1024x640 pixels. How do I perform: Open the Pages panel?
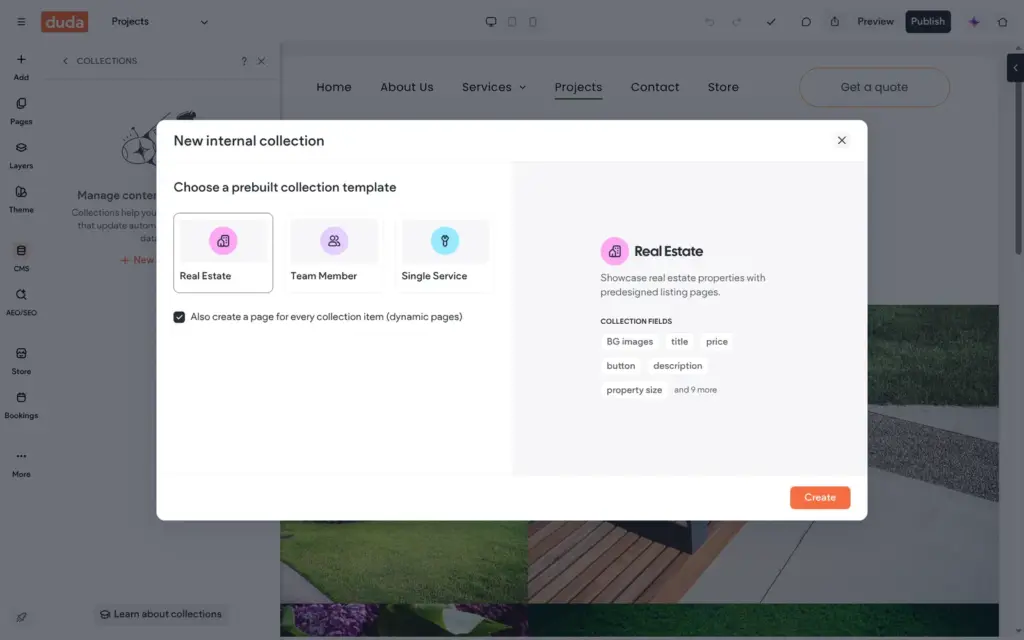[x=21, y=111]
